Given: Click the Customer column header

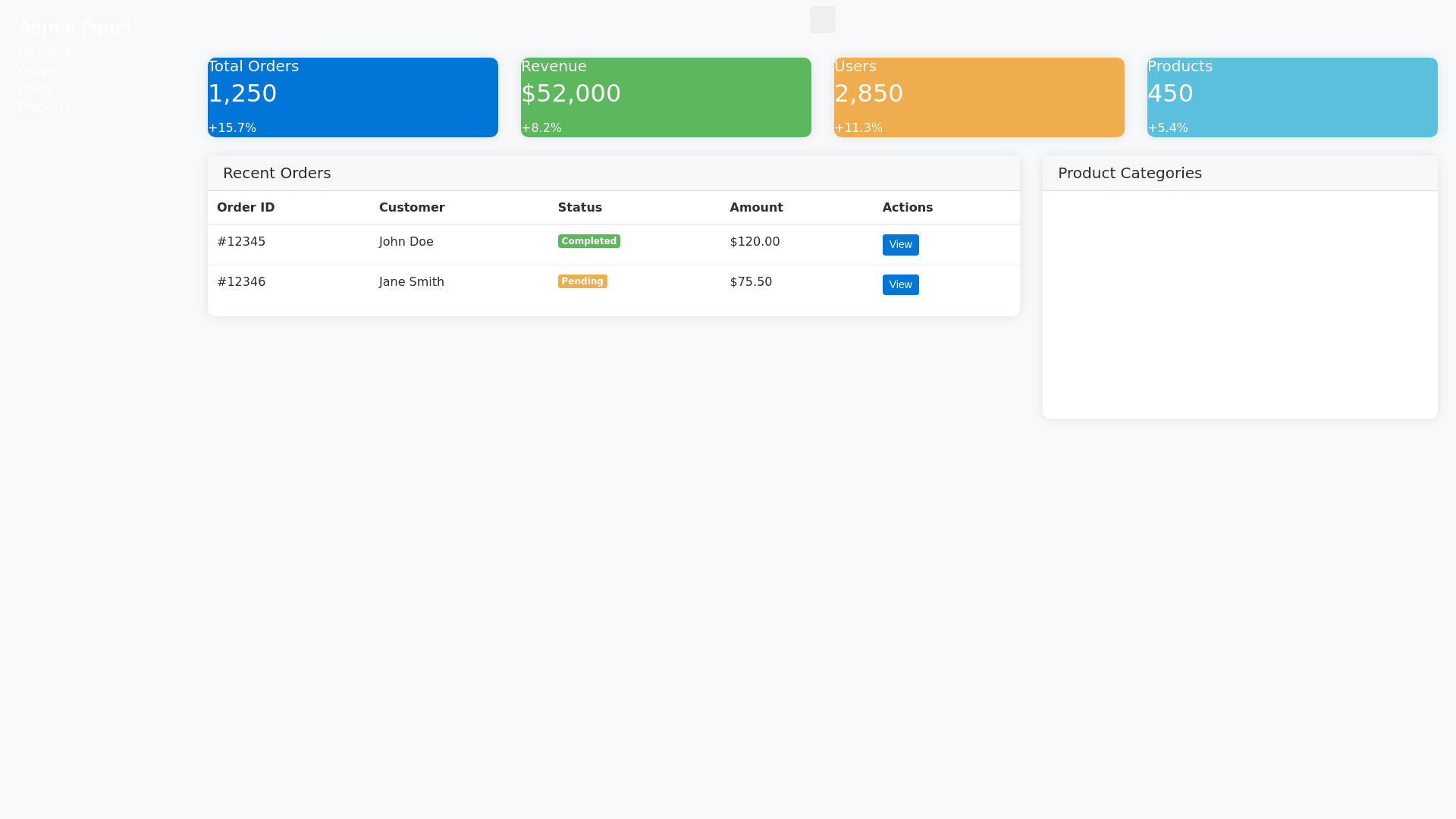Looking at the screenshot, I should coord(412,207).
